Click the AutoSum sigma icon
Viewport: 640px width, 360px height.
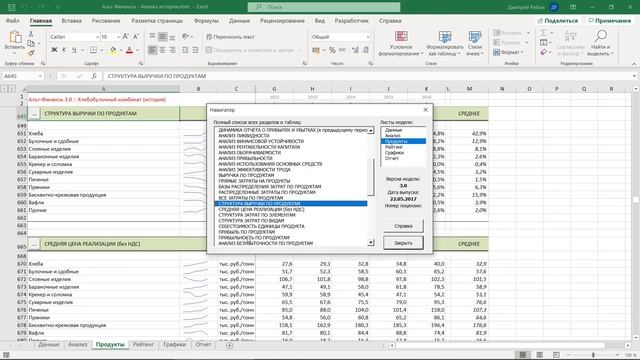544,33
